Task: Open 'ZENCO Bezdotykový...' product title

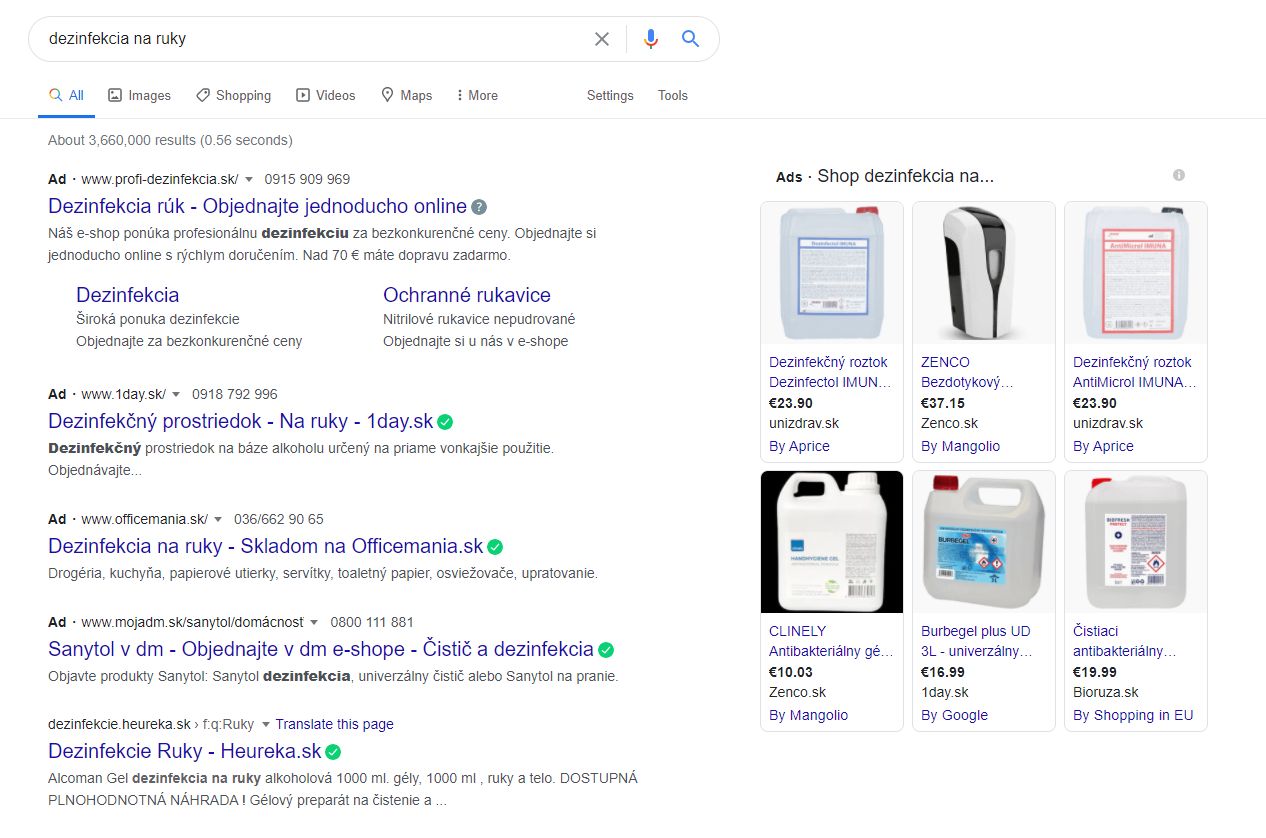Action: (967, 372)
